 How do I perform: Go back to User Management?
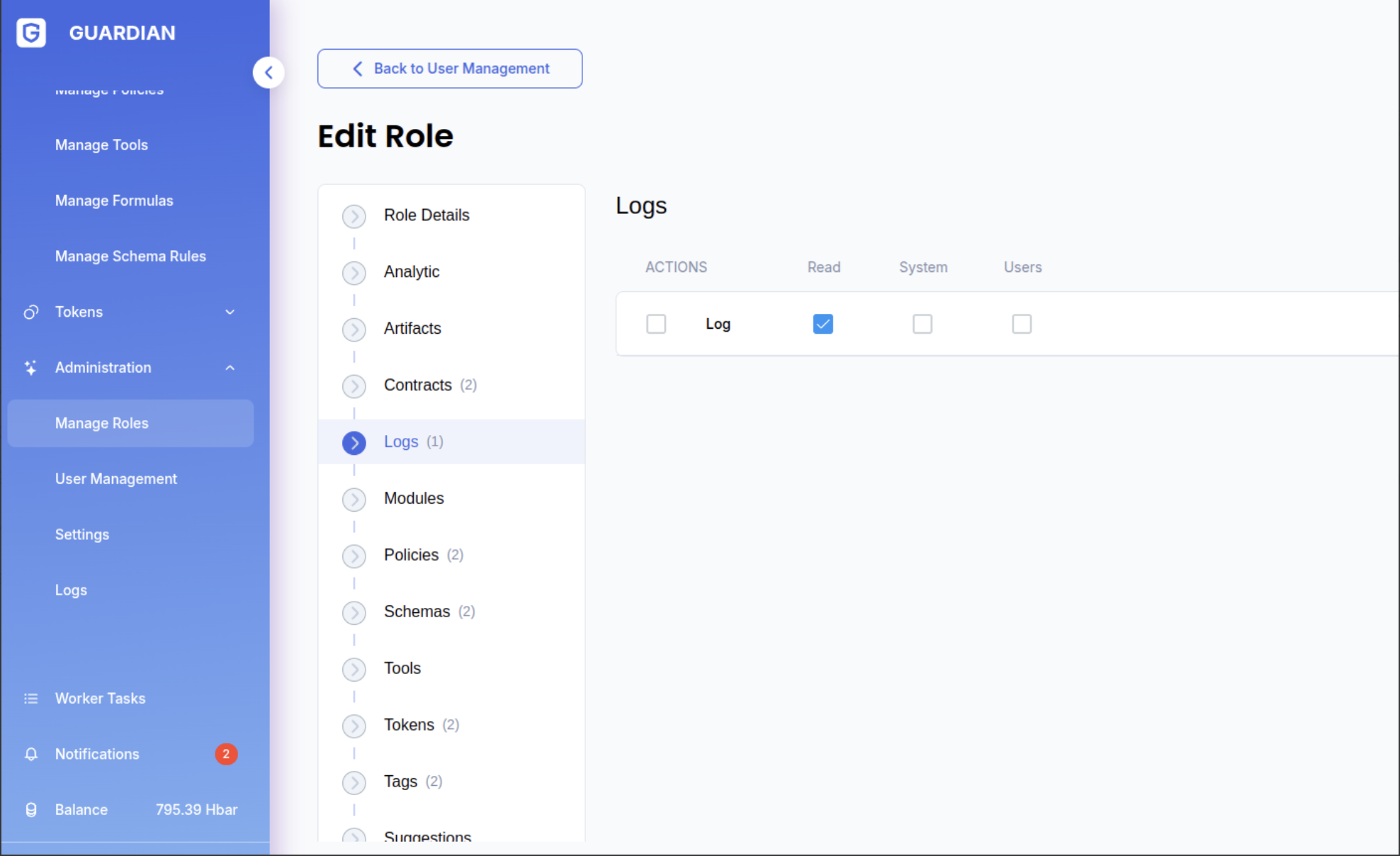pos(450,69)
